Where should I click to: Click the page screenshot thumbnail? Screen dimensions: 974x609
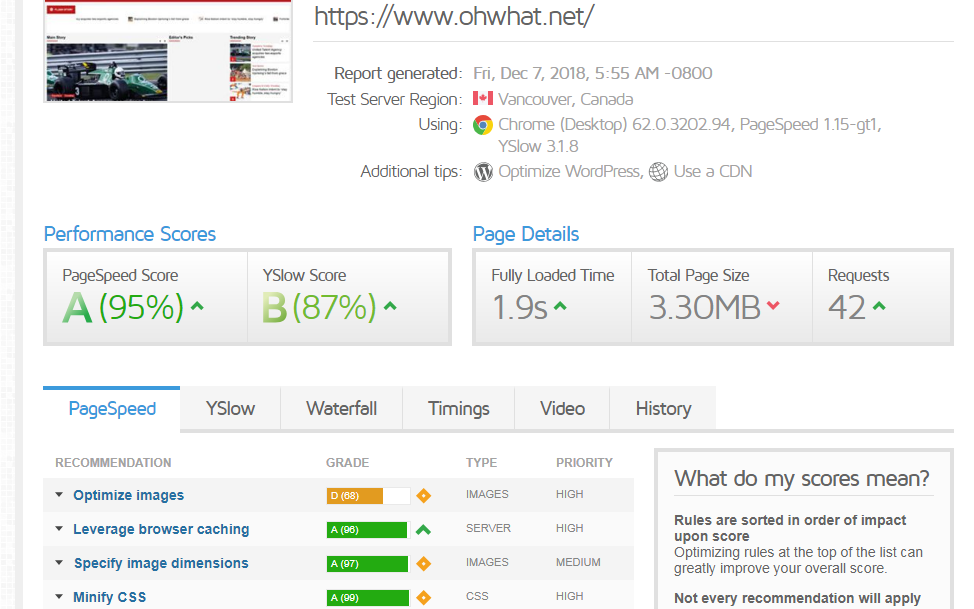click(x=167, y=51)
